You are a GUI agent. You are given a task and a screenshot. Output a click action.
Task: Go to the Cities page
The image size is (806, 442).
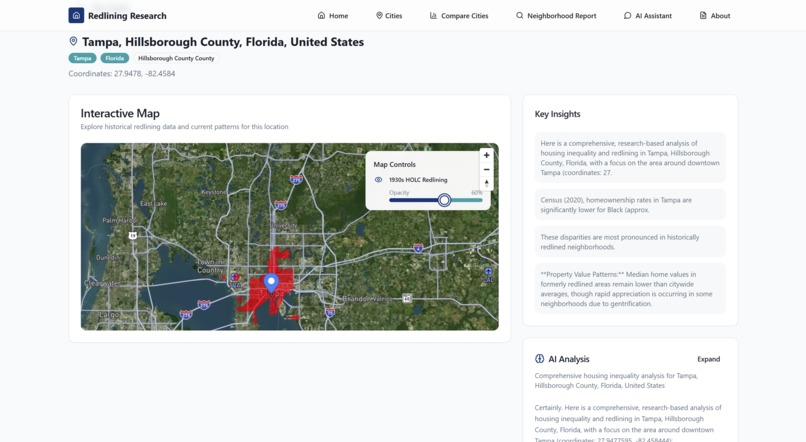(389, 15)
